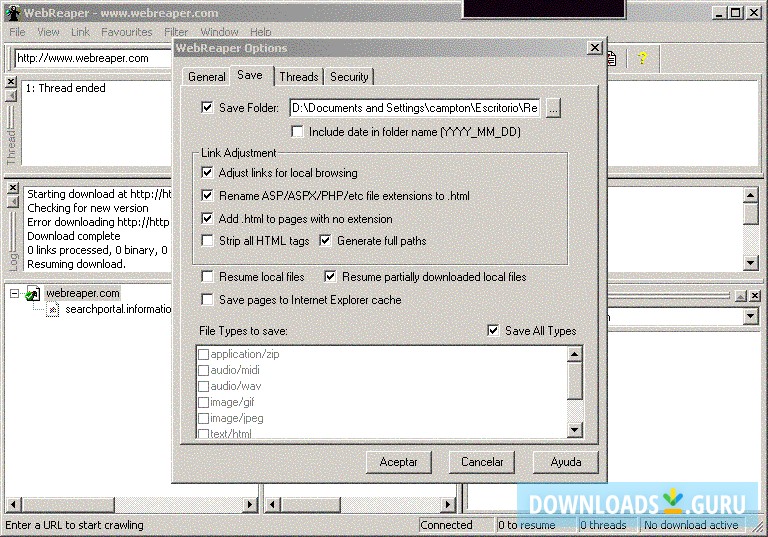Click file types list scroll down arrow
768x537 pixels.
click(x=575, y=430)
